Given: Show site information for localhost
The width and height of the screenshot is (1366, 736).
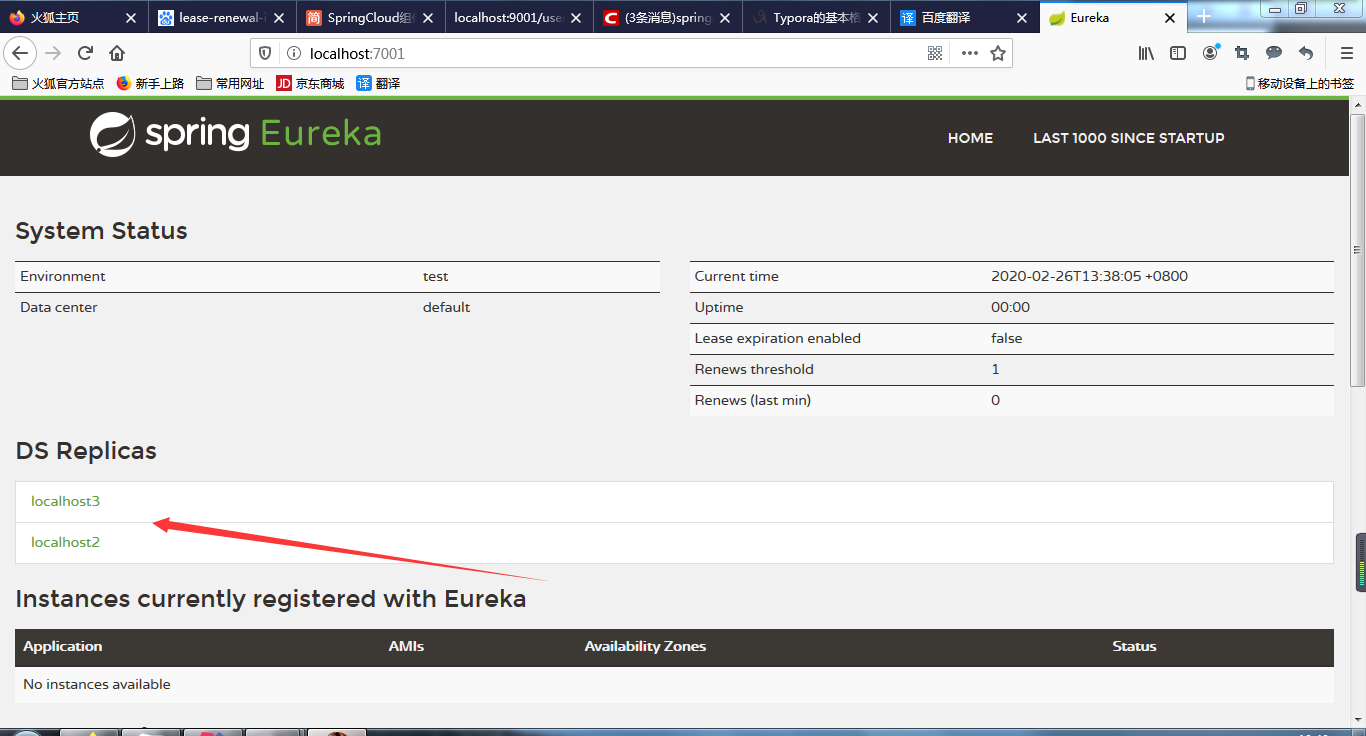Looking at the screenshot, I should [x=293, y=54].
